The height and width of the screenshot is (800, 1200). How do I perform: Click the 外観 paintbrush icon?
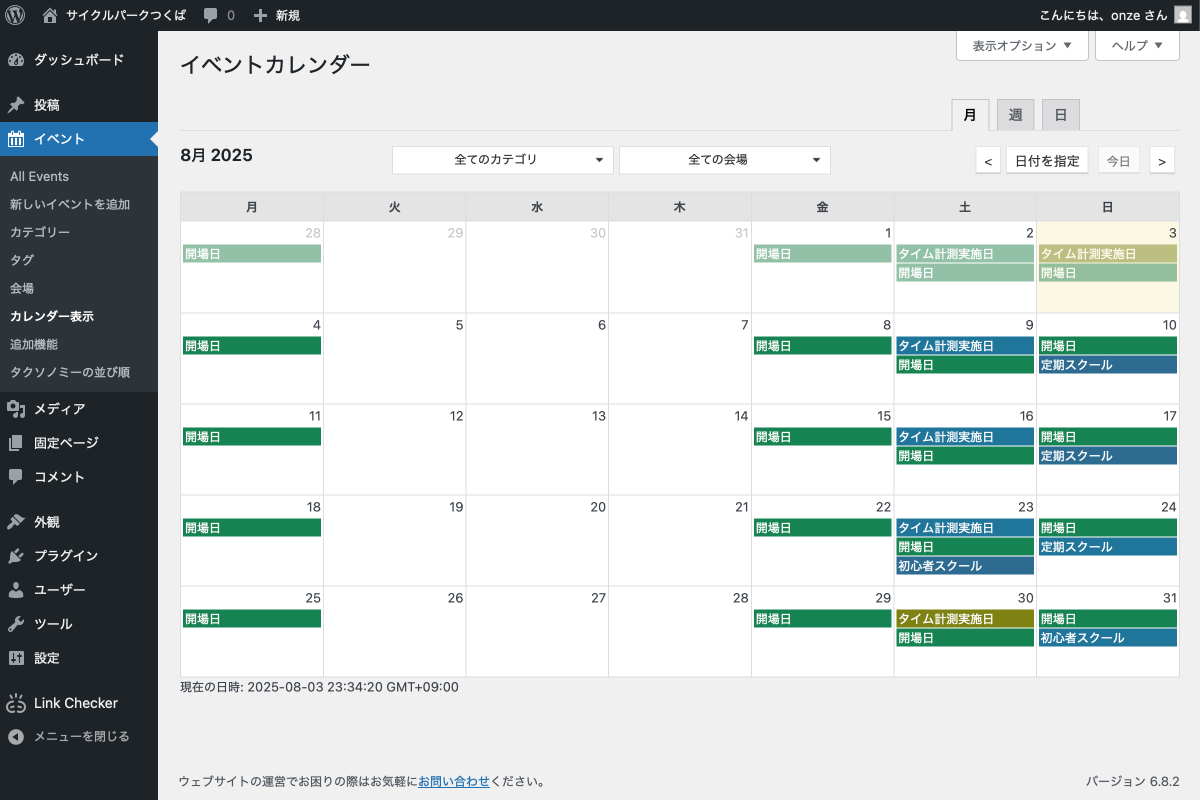tap(16, 521)
